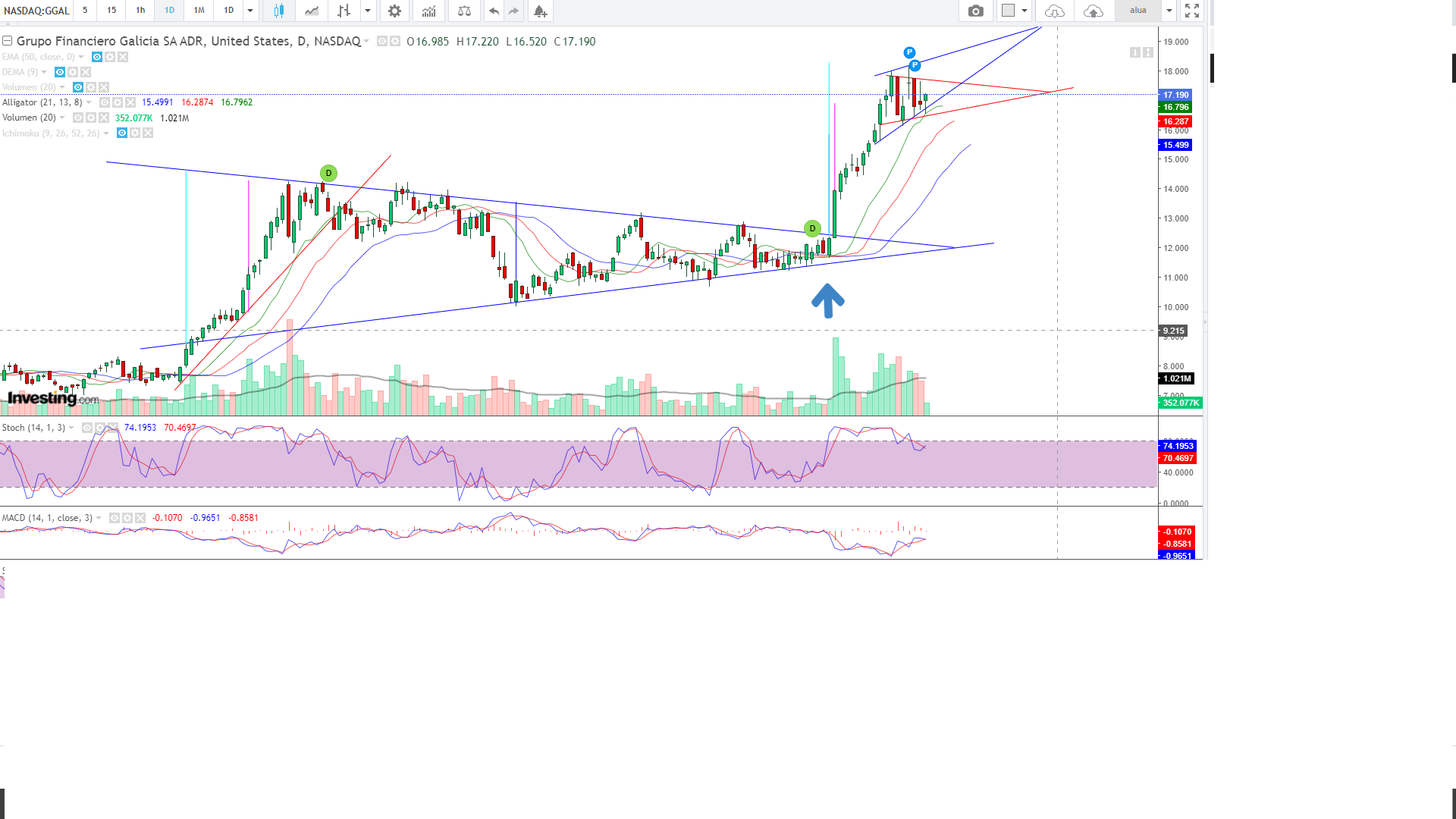Toggle main symbol visibility eye
1456x819 pixels.
382,41
